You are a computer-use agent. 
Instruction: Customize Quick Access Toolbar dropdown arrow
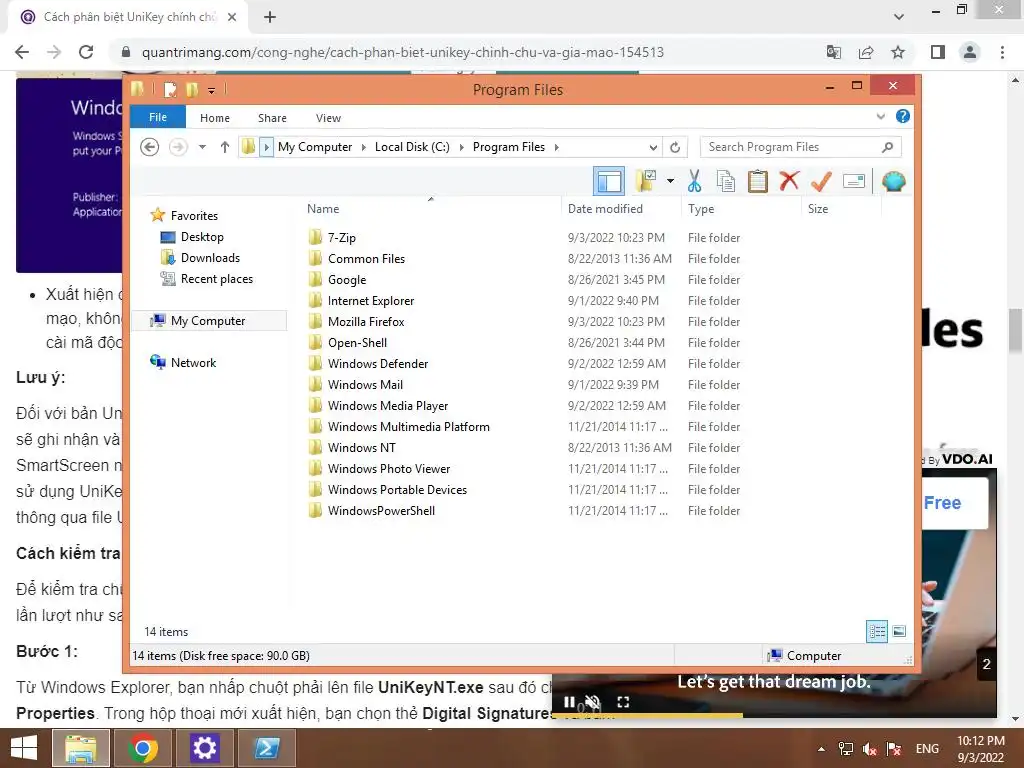point(211,90)
